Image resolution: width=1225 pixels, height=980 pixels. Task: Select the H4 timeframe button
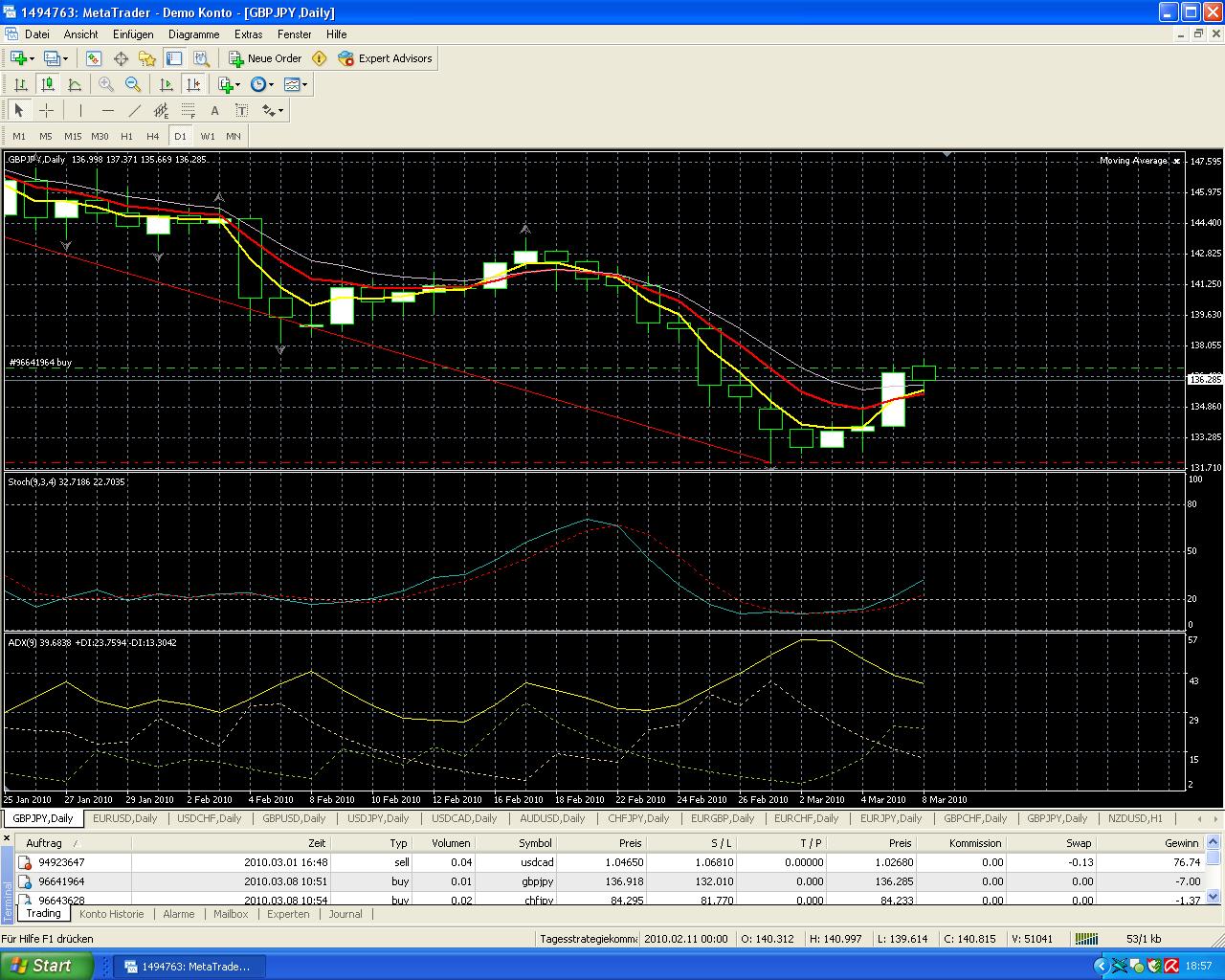point(153,136)
